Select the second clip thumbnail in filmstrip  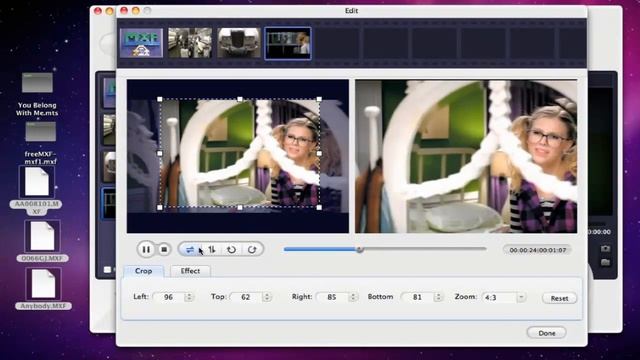pyautogui.click(x=190, y=43)
